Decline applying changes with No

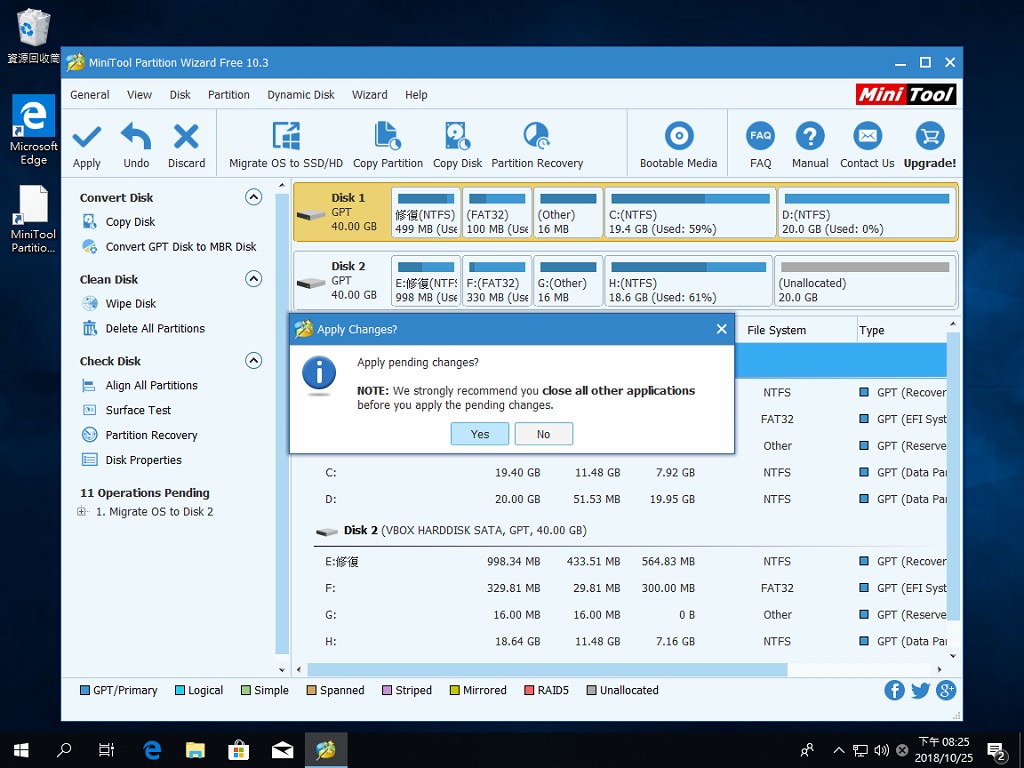click(543, 434)
